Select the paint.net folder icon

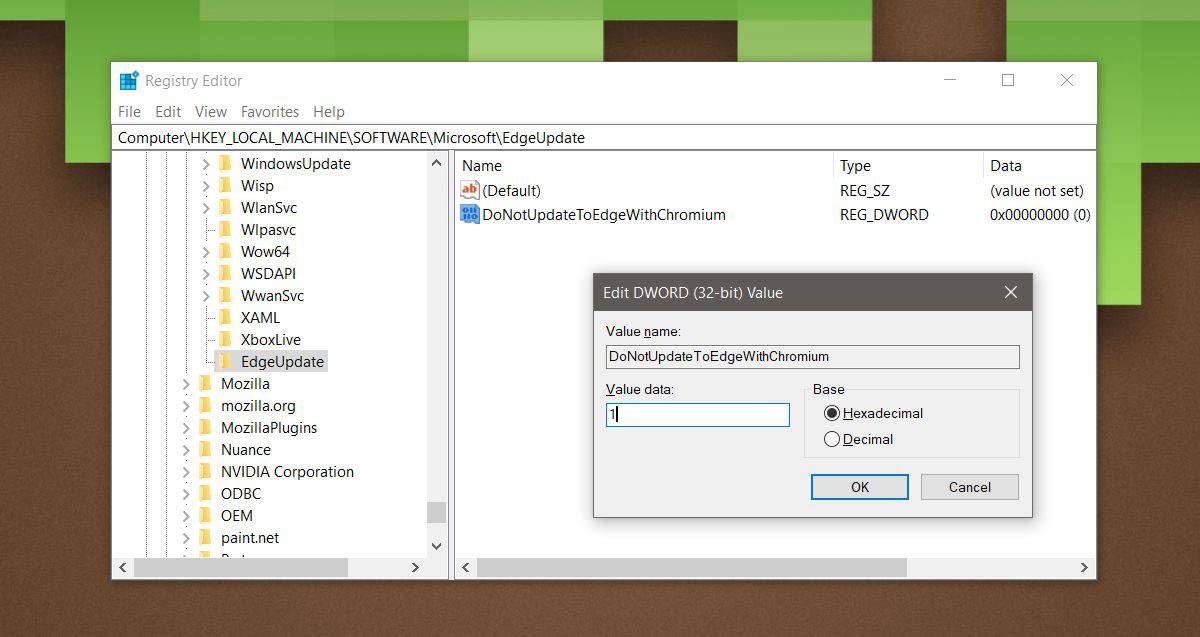coord(205,537)
